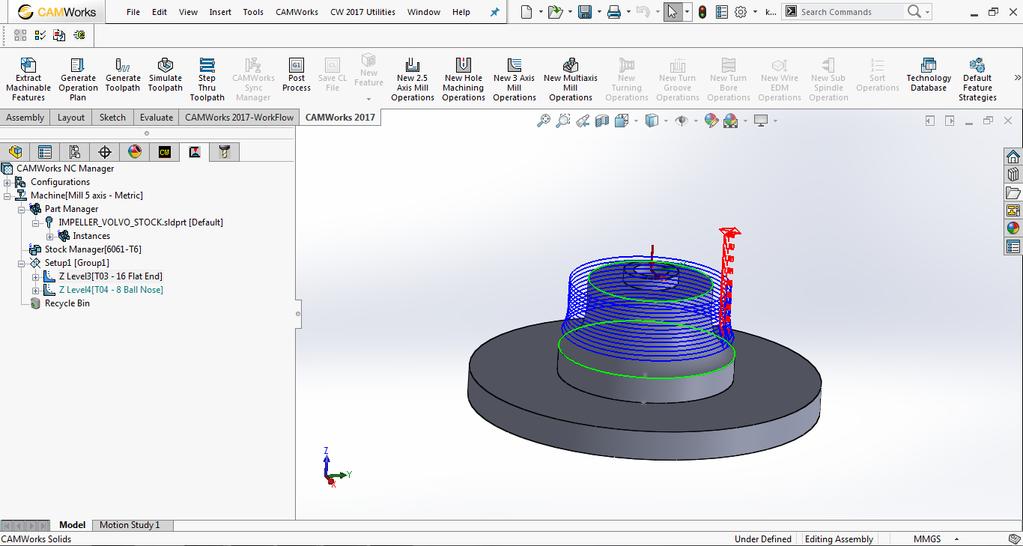Open the Tools menu
The width and height of the screenshot is (1023, 546).
pyautogui.click(x=253, y=12)
